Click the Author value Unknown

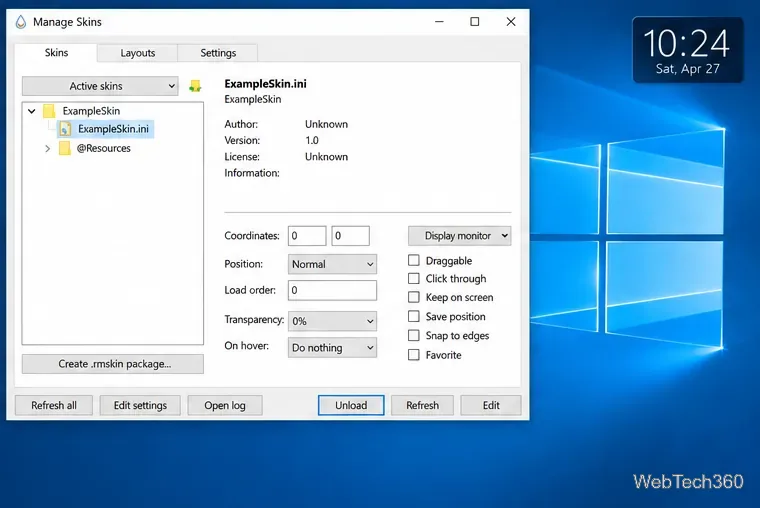pos(326,124)
